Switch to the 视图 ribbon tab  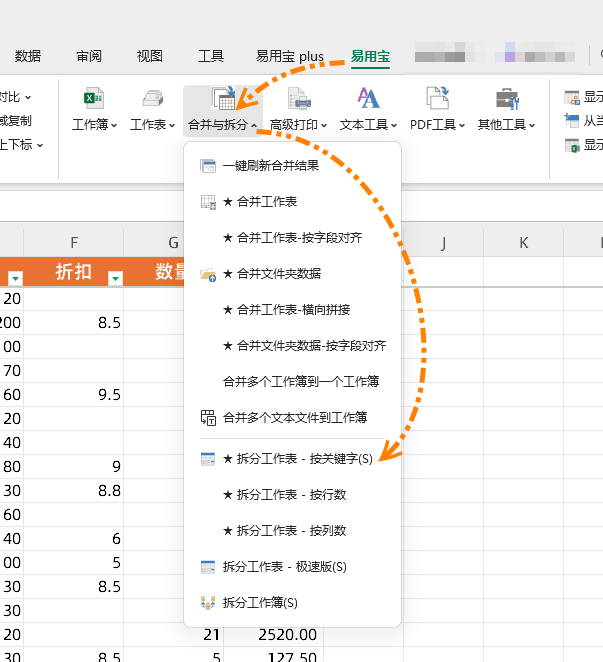pos(150,56)
